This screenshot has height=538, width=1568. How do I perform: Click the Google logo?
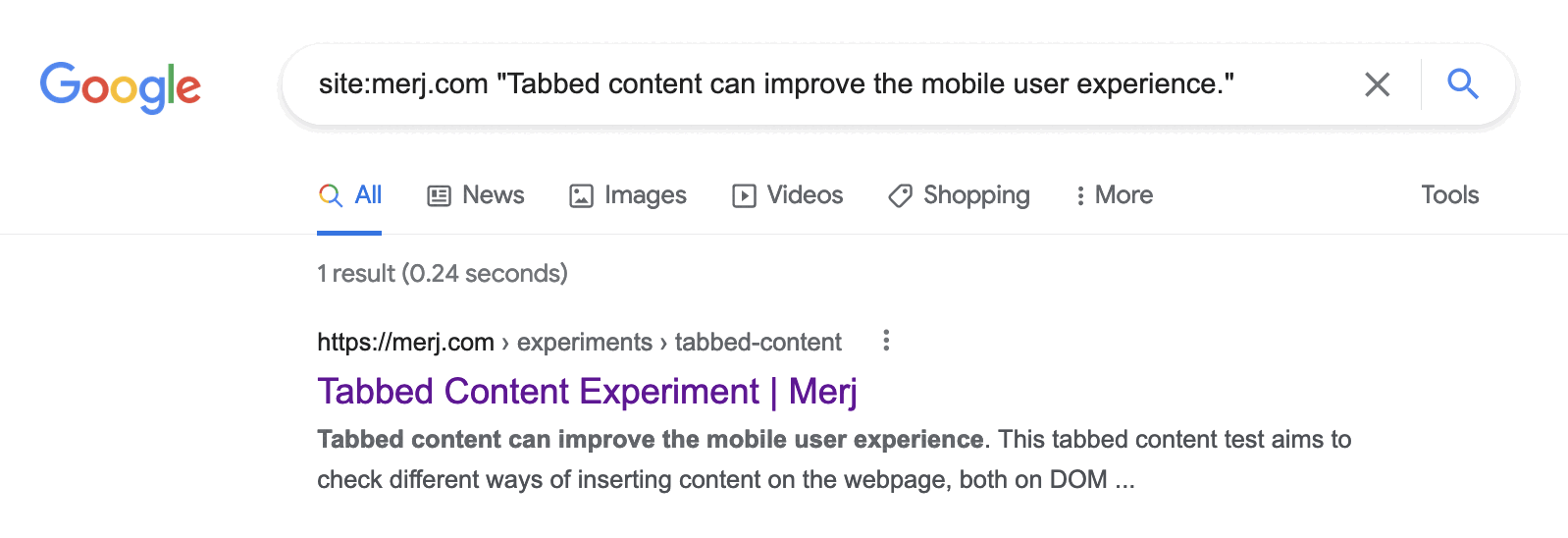[x=120, y=86]
